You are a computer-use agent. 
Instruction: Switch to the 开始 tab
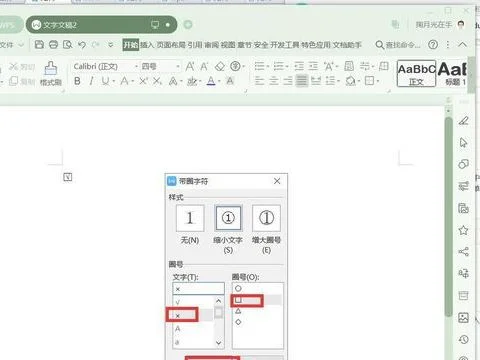[131, 45]
